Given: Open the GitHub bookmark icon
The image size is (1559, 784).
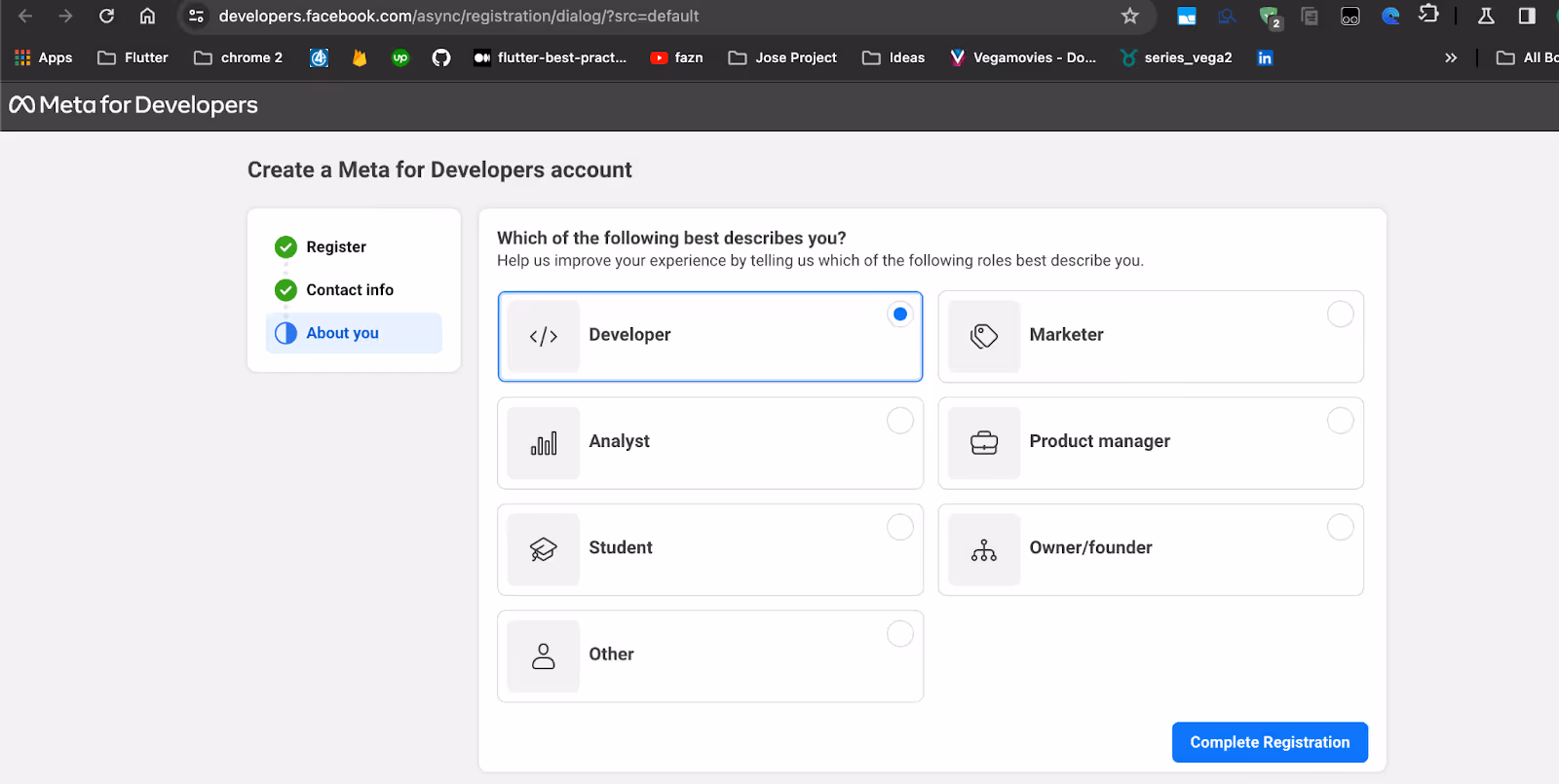Looking at the screenshot, I should tap(441, 57).
